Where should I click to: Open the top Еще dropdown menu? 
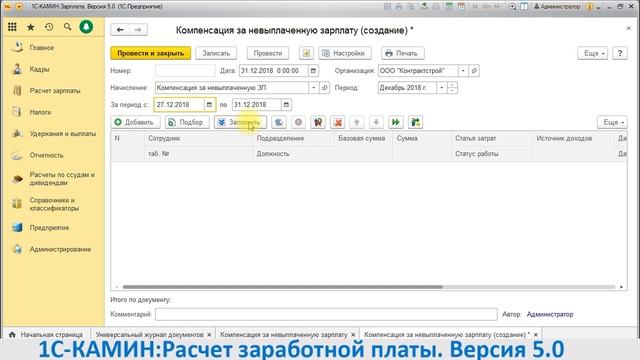593,53
